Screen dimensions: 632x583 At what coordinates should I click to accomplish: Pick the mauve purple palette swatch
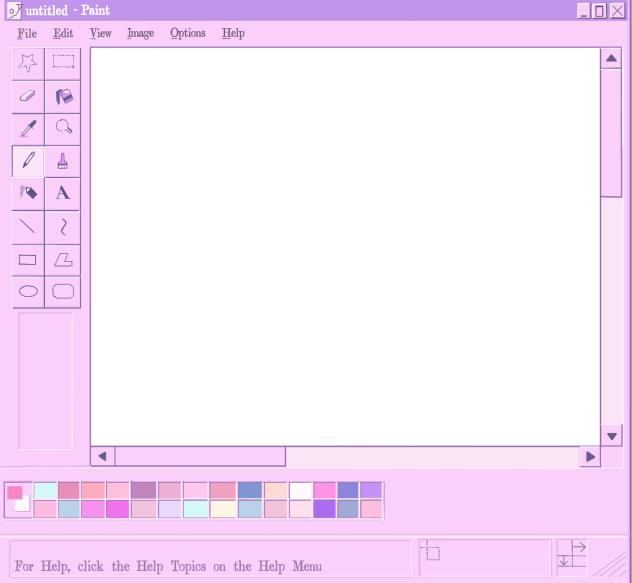click(143, 491)
